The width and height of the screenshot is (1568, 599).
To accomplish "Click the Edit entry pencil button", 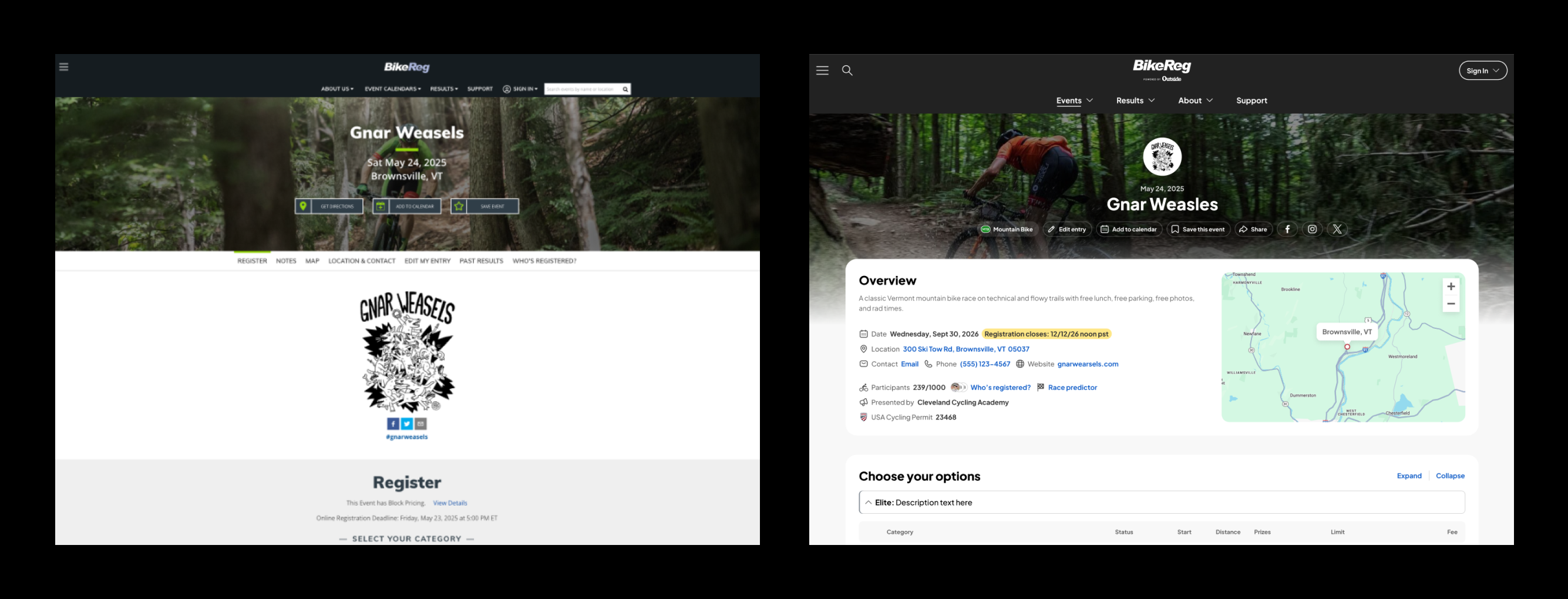I will point(1067,230).
